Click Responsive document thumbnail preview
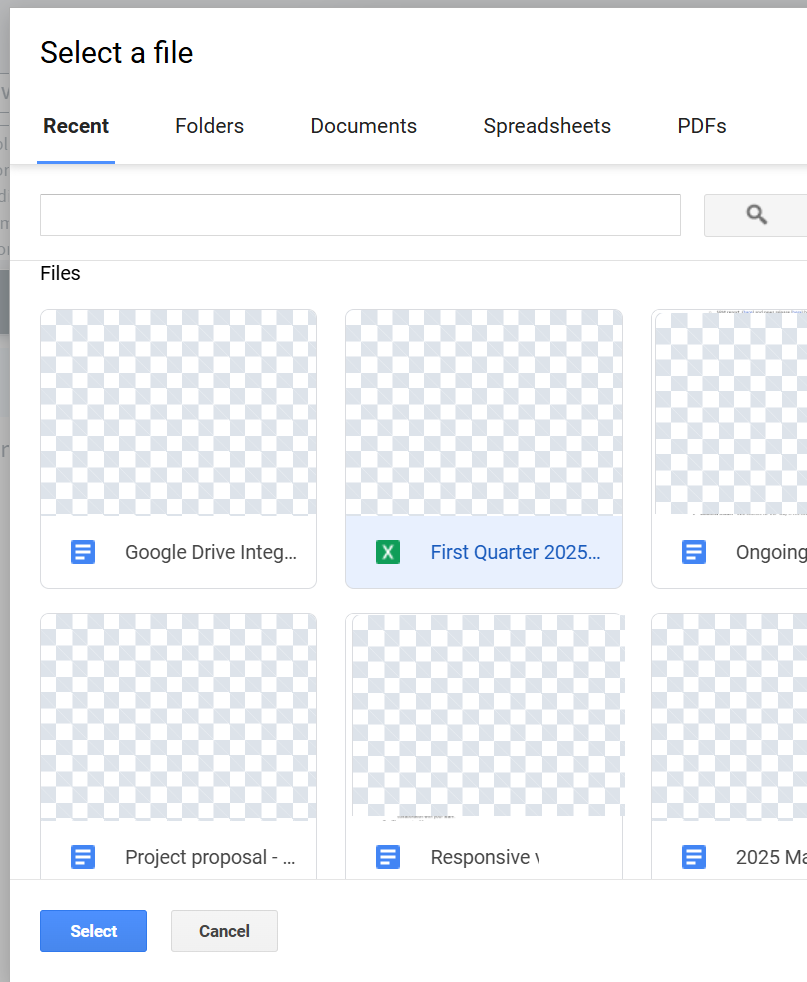This screenshot has width=807, height=982. click(484, 717)
